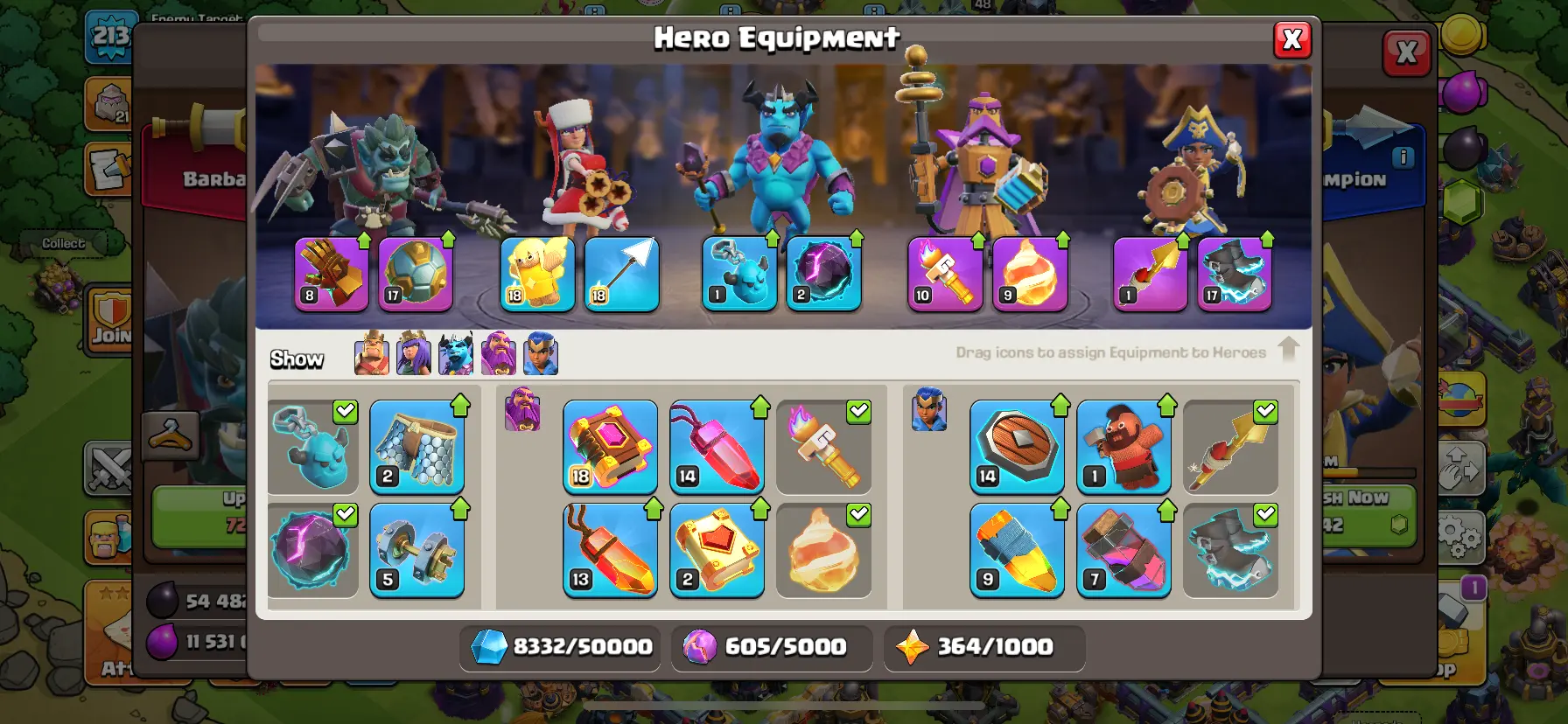
Task: Select the level 14 Royal Gem shield
Action: coord(1017,447)
